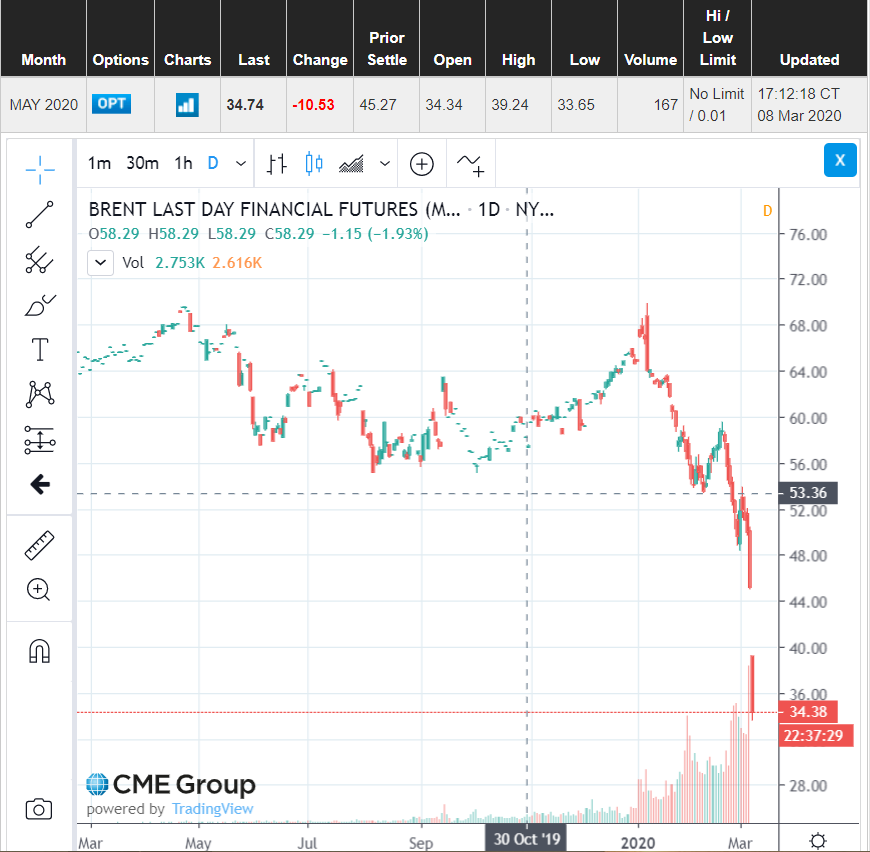Switch to the 1h interval
The image size is (870, 852).
tap(183, 163)
